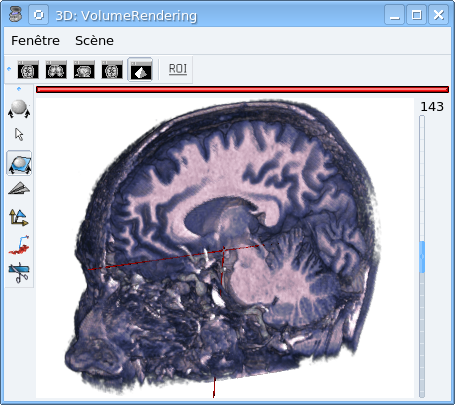Select the scissors cut tool
Viewport: 455px width, 405px height.
19,273
